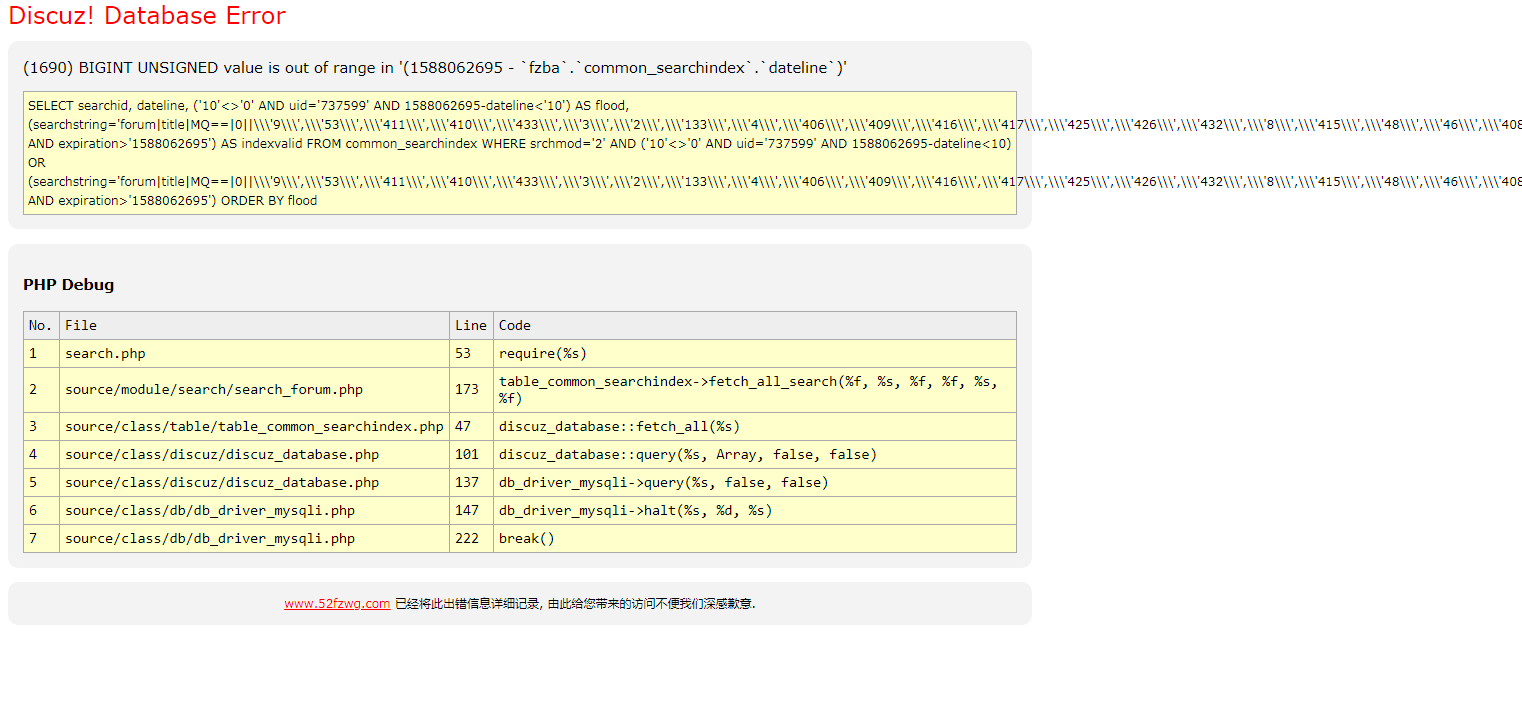The width and height of the screenshot is (1522, 706).
Task: Select 'db_driver_mysqli->halt(%s, %d, %s)' cell
Action: tap(755, 511)
